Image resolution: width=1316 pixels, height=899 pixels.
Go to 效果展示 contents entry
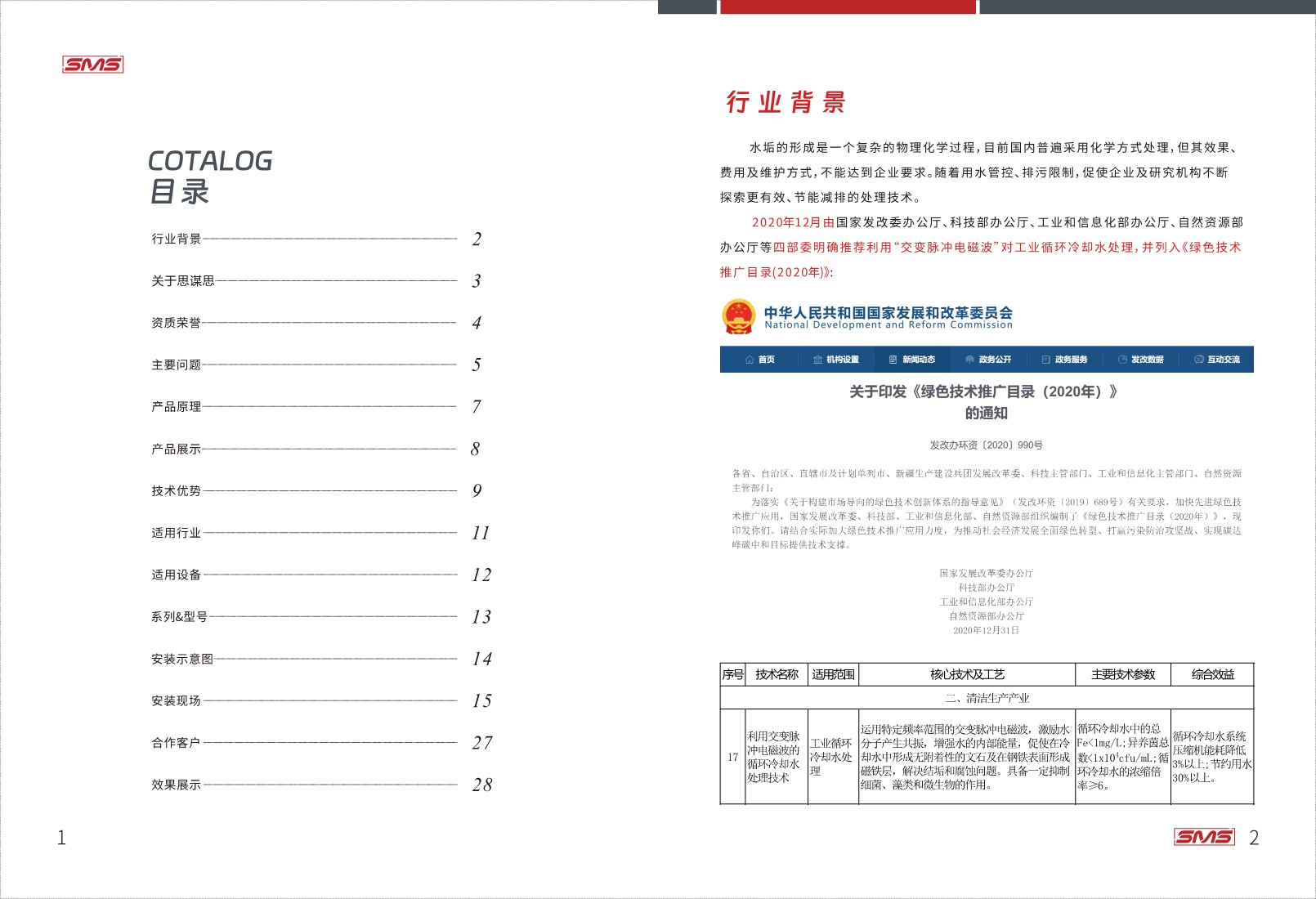coord(177,785)
